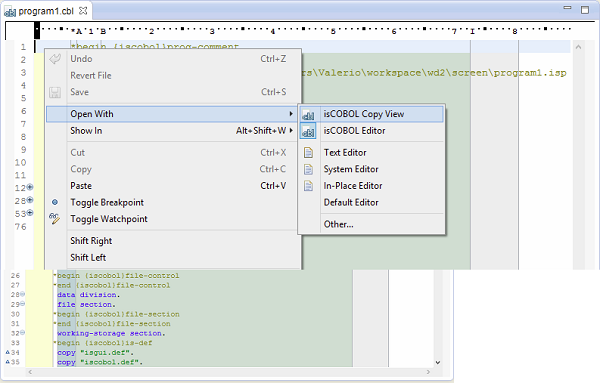Open with System Editor

371,169
